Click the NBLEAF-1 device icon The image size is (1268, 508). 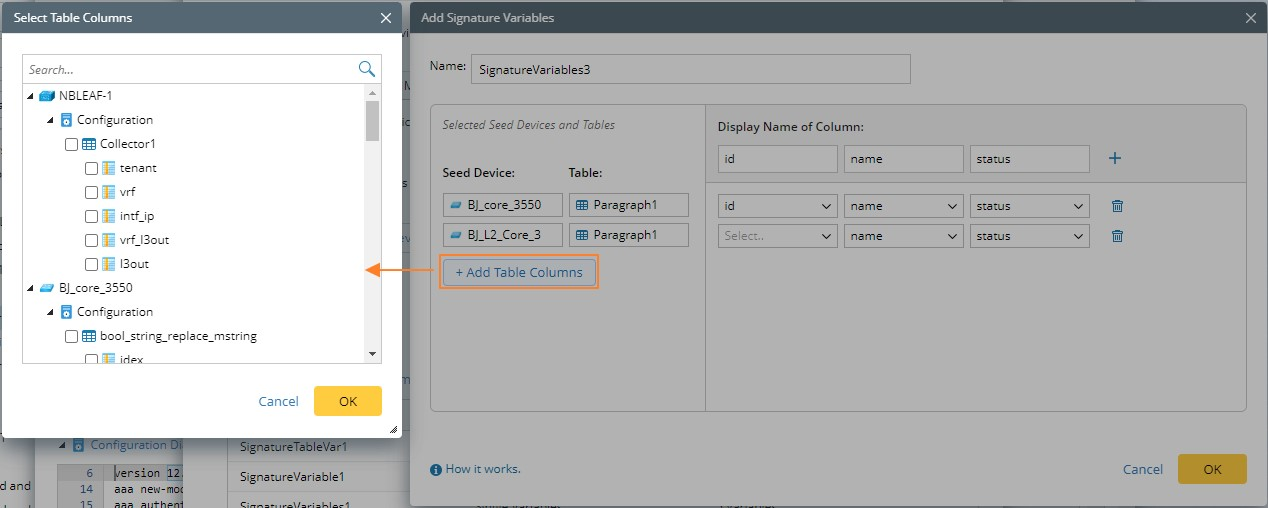coord(47,96)
